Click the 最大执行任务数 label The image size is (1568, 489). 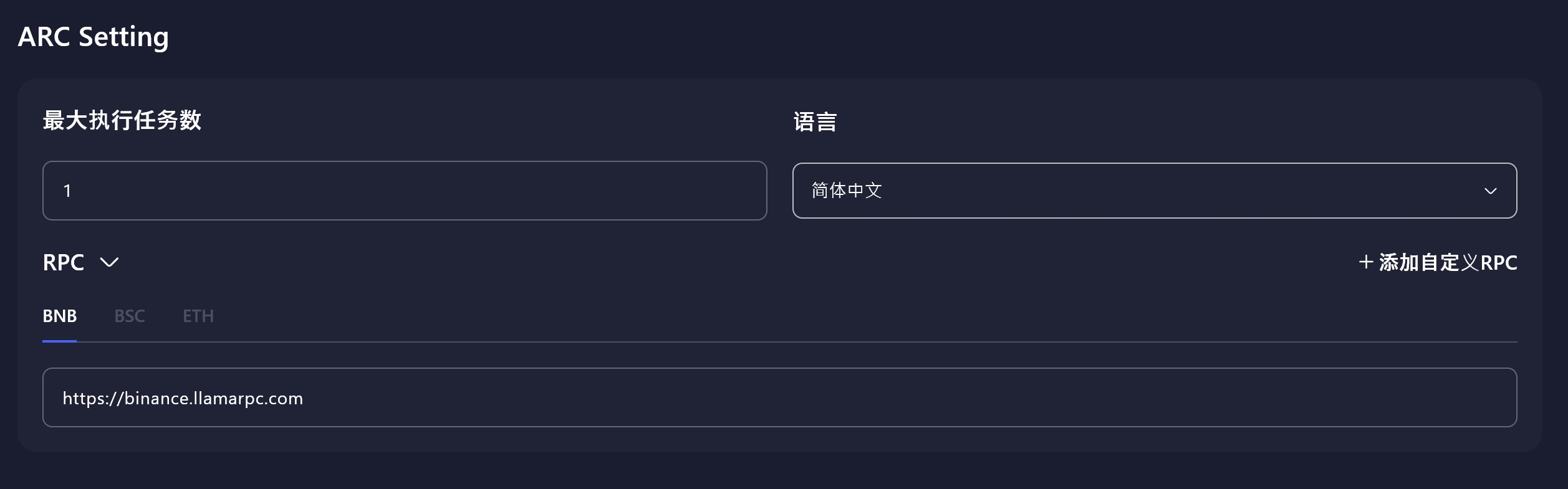coord(122,120)
